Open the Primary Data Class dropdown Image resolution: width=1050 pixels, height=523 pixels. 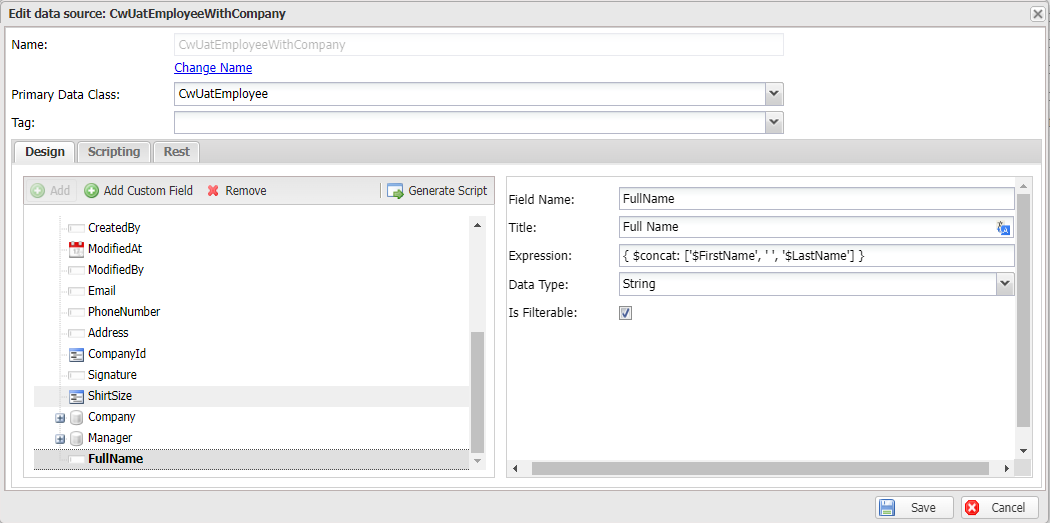(x=773, y=94)
